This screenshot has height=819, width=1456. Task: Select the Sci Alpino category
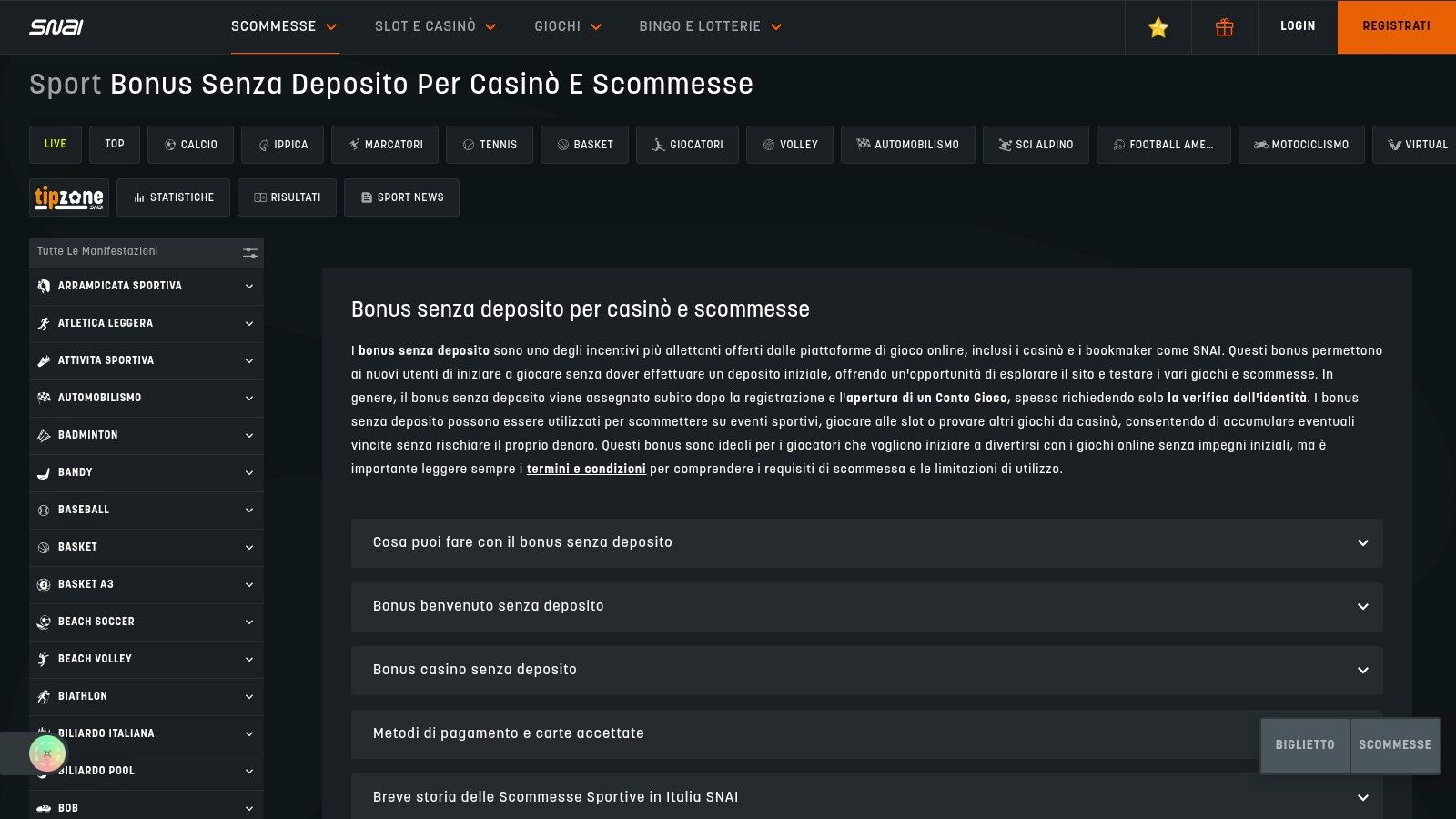click(x=1036, y=145)
